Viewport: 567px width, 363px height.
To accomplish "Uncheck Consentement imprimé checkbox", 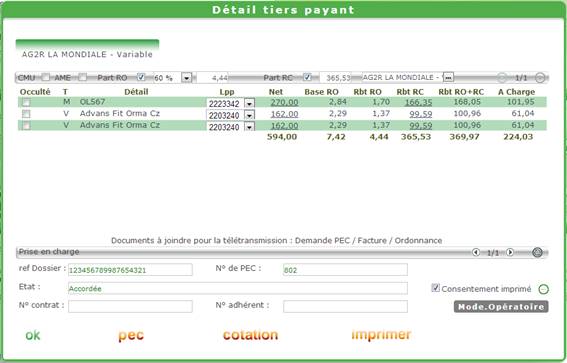I will (x=435, y=288).
